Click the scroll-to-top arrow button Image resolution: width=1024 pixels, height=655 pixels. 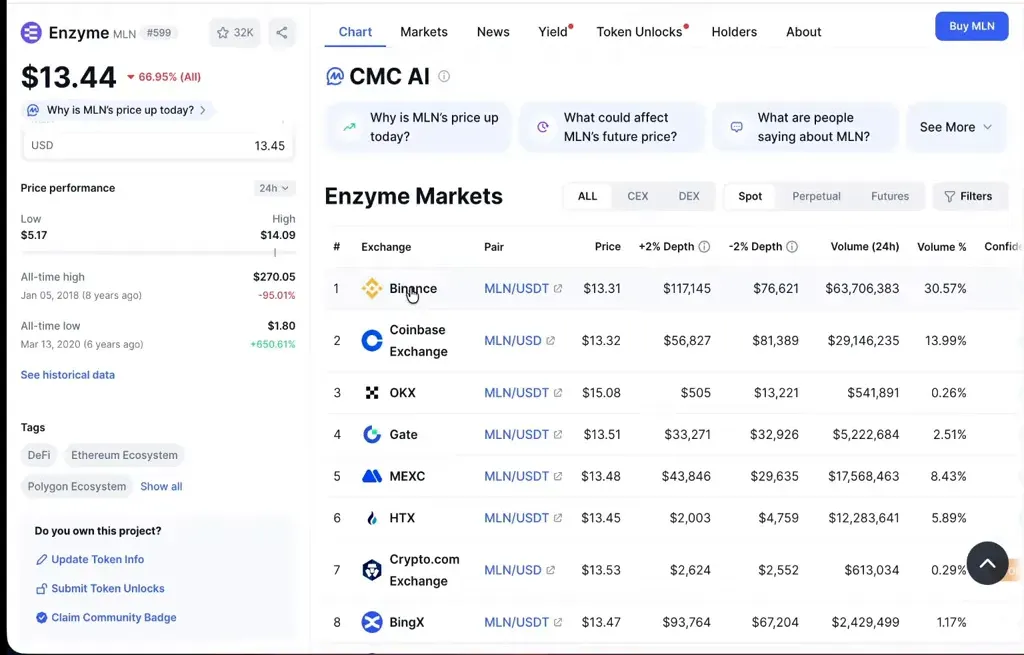[987, 563]
